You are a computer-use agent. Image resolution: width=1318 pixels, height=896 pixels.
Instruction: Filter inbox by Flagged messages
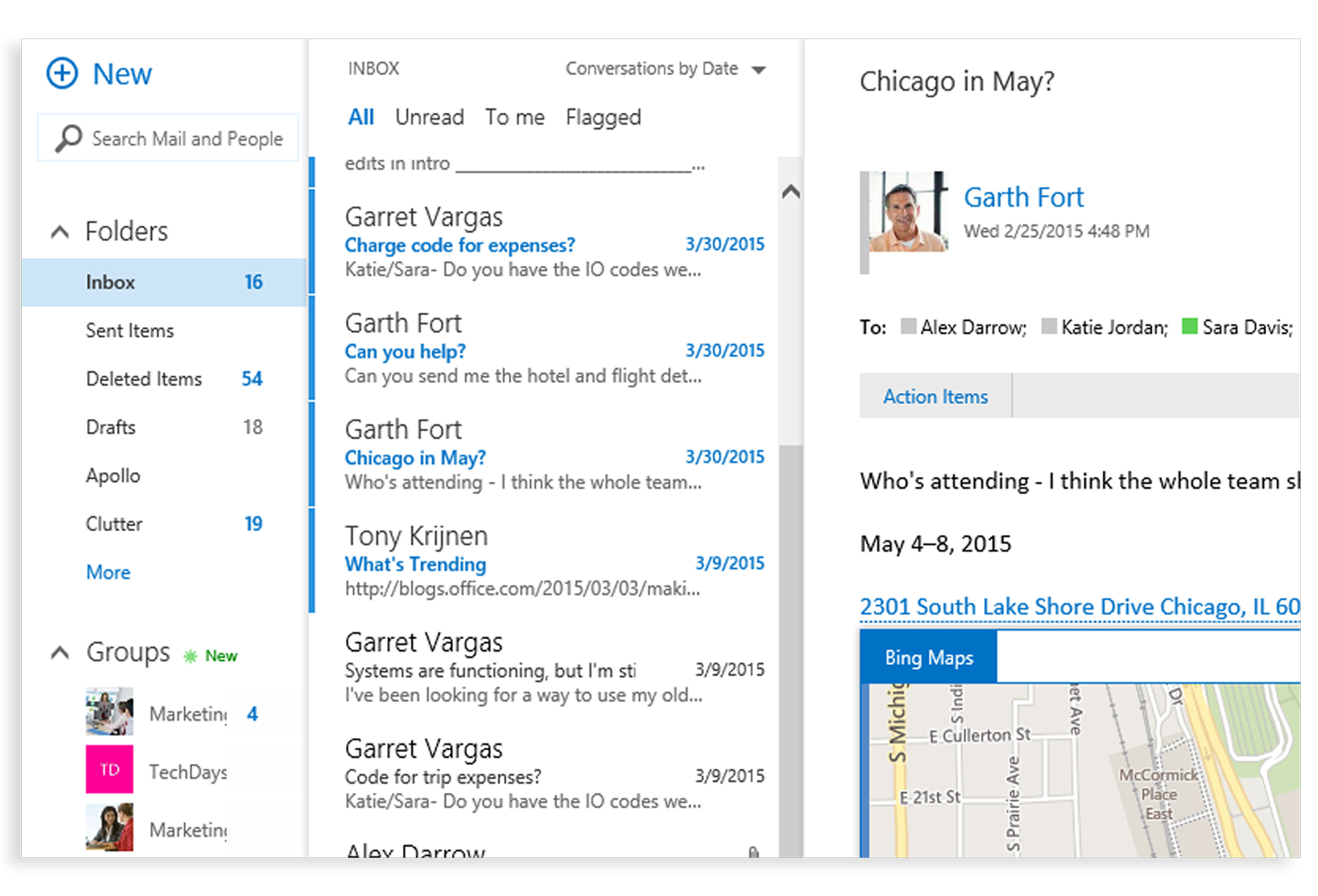click(x=603, y=117)
